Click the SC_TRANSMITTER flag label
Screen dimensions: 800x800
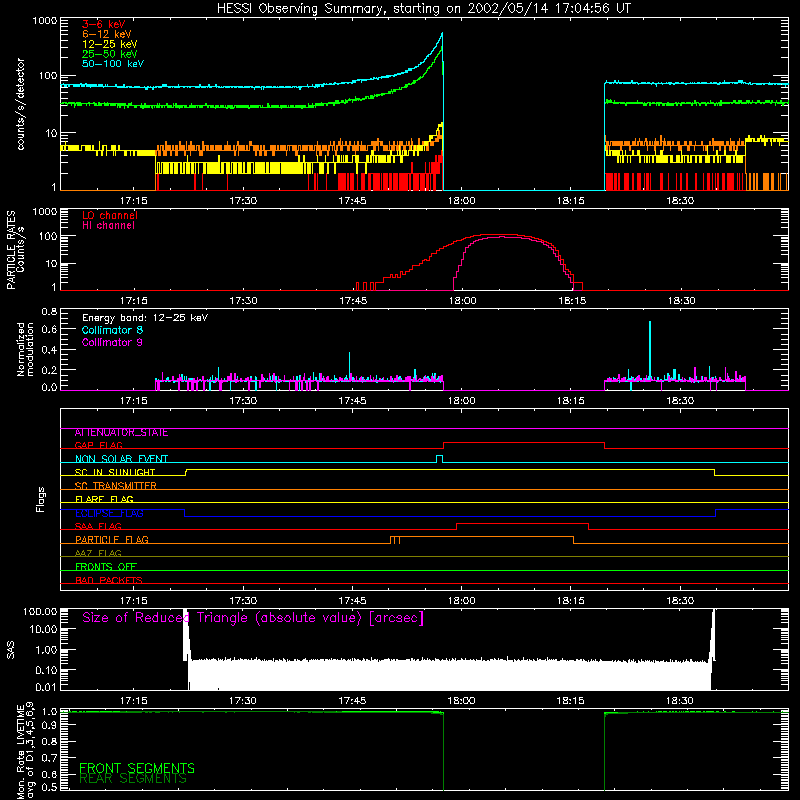[116, 486]
